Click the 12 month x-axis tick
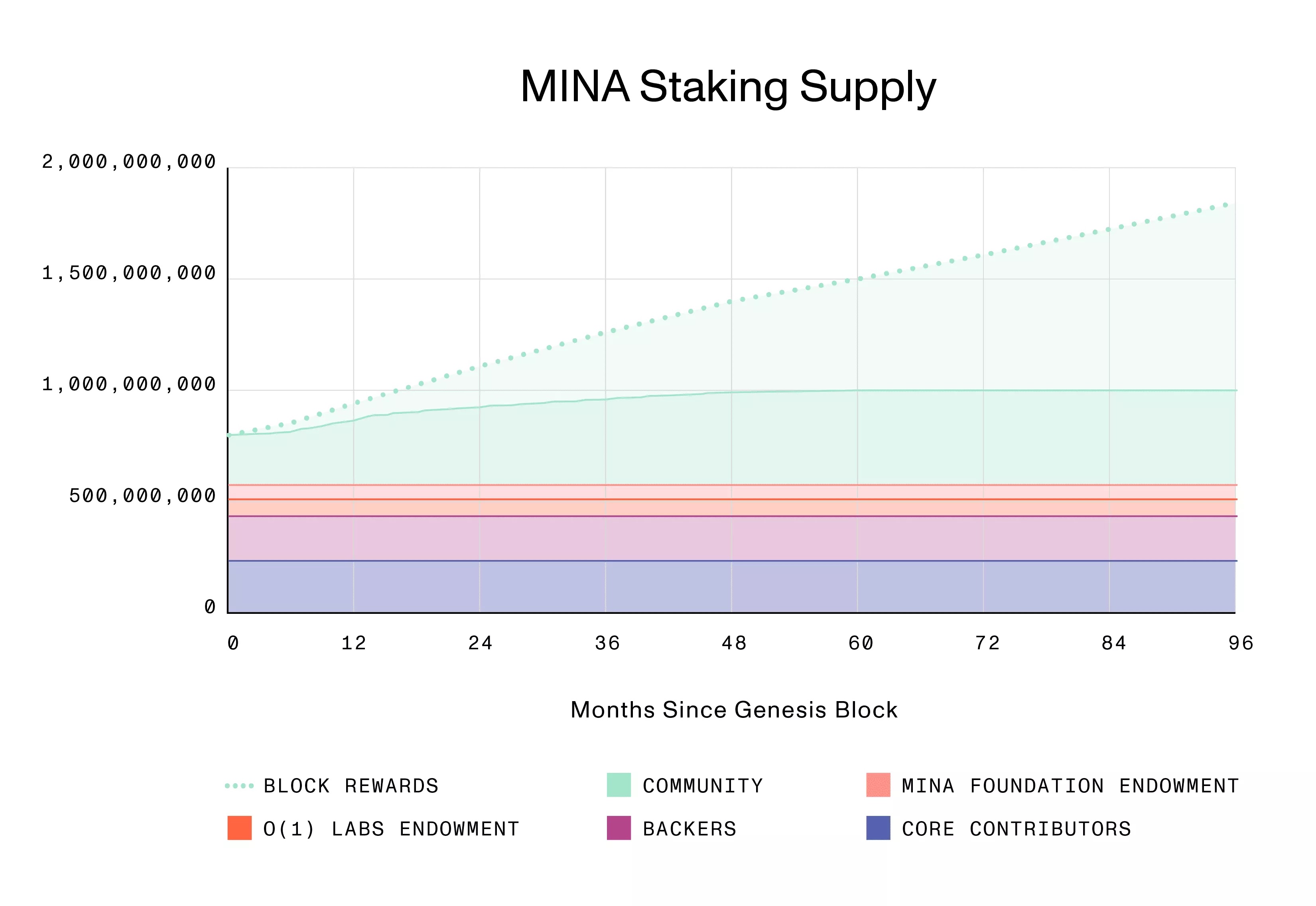Image resolution: width=1316 pixels, height=906 pixels. 354,643
